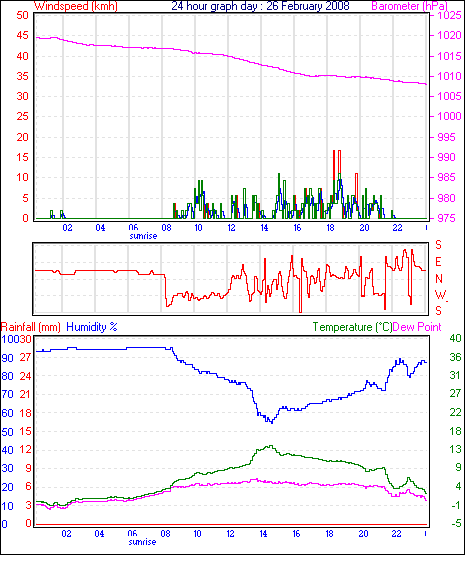Image resolution: width=466 pixels, height=563 pixels.
Task: Click the sunrise marker under wind graph
Action: point(143,236)
